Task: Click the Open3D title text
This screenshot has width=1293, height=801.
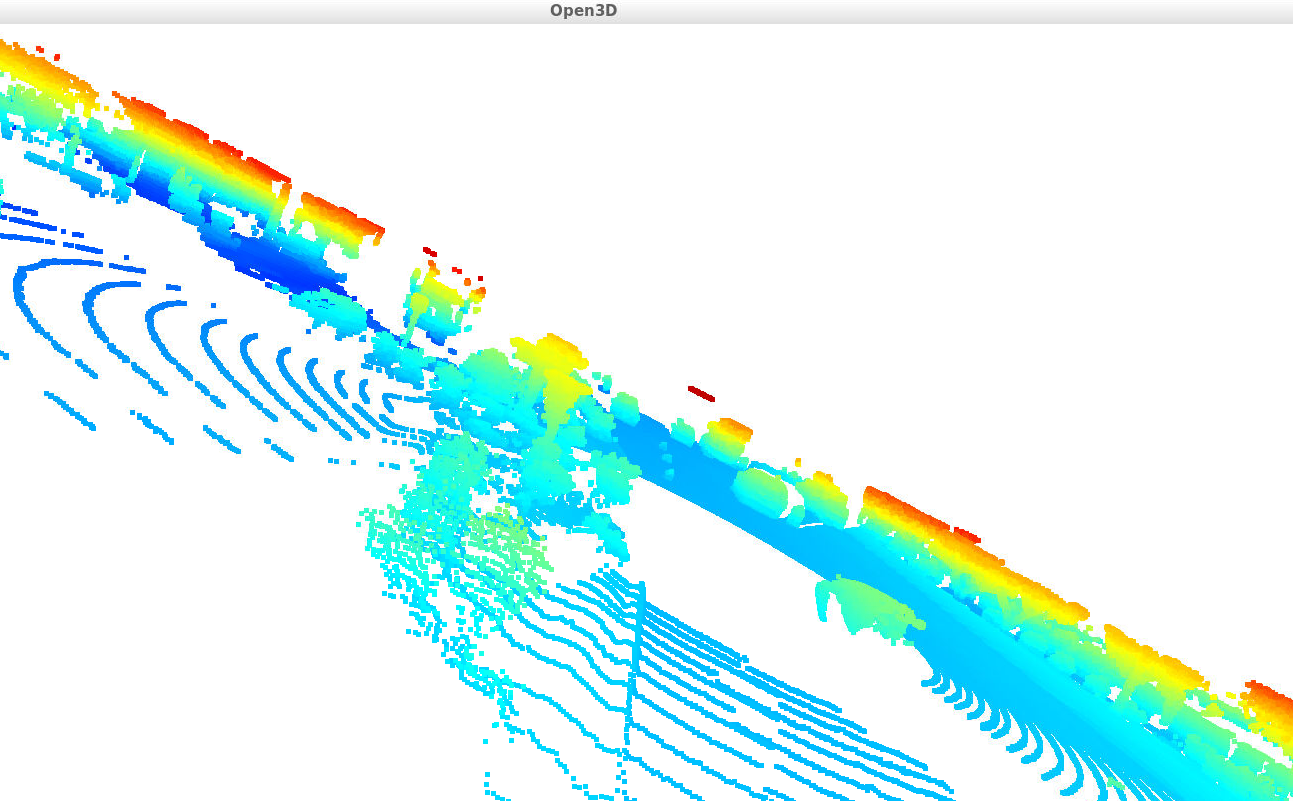Action: 585,11
